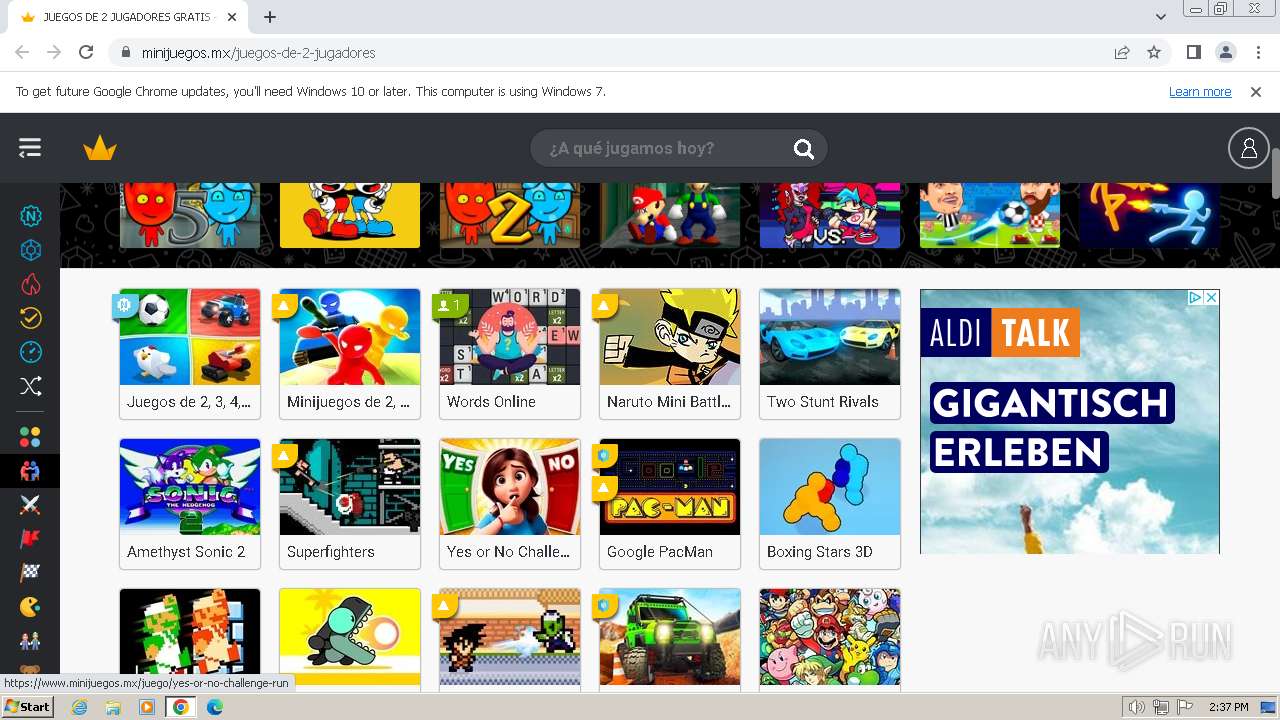1280x720 pixels.
Task: Open a new browser tab
Action: click(x=270, y=17)
